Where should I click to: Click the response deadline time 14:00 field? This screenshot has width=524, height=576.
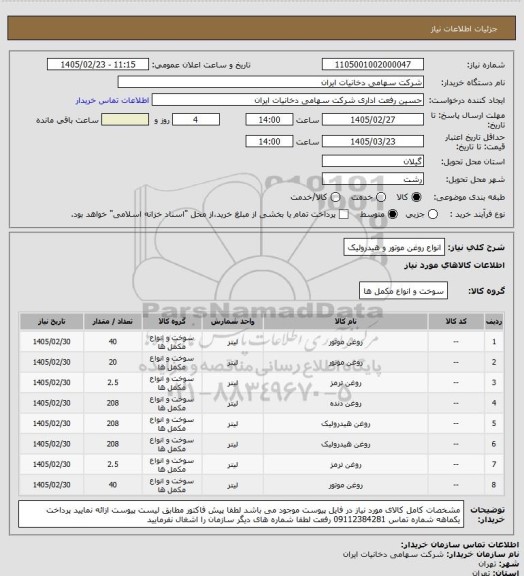tap(269, 120)
